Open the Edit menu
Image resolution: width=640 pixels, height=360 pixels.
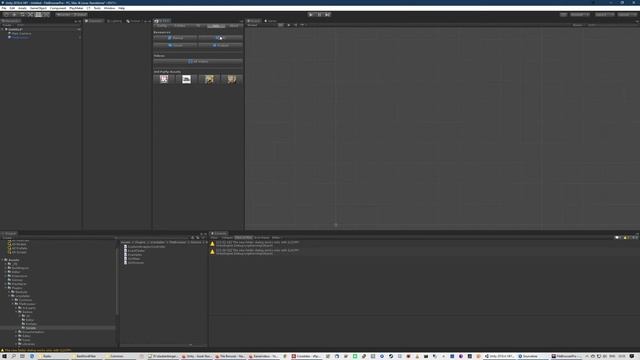coord(12,8)
